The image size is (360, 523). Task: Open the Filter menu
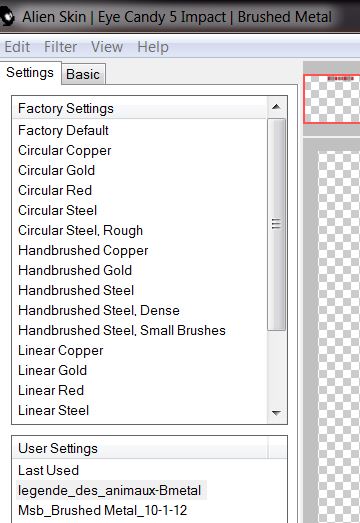(60, 47)
